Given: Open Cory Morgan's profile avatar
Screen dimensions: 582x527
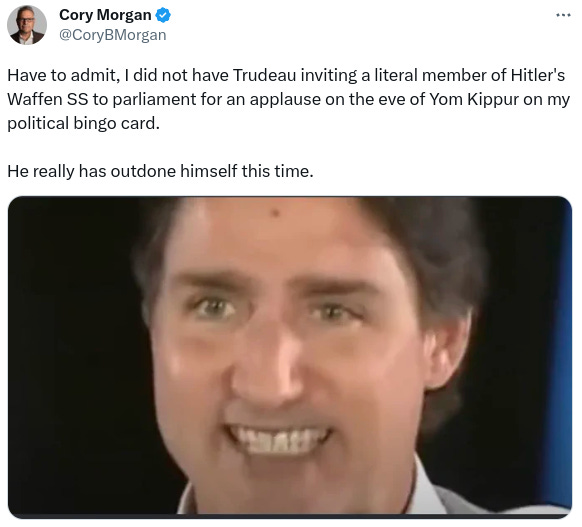Looking at the screenshot, I should pos(27,25).
